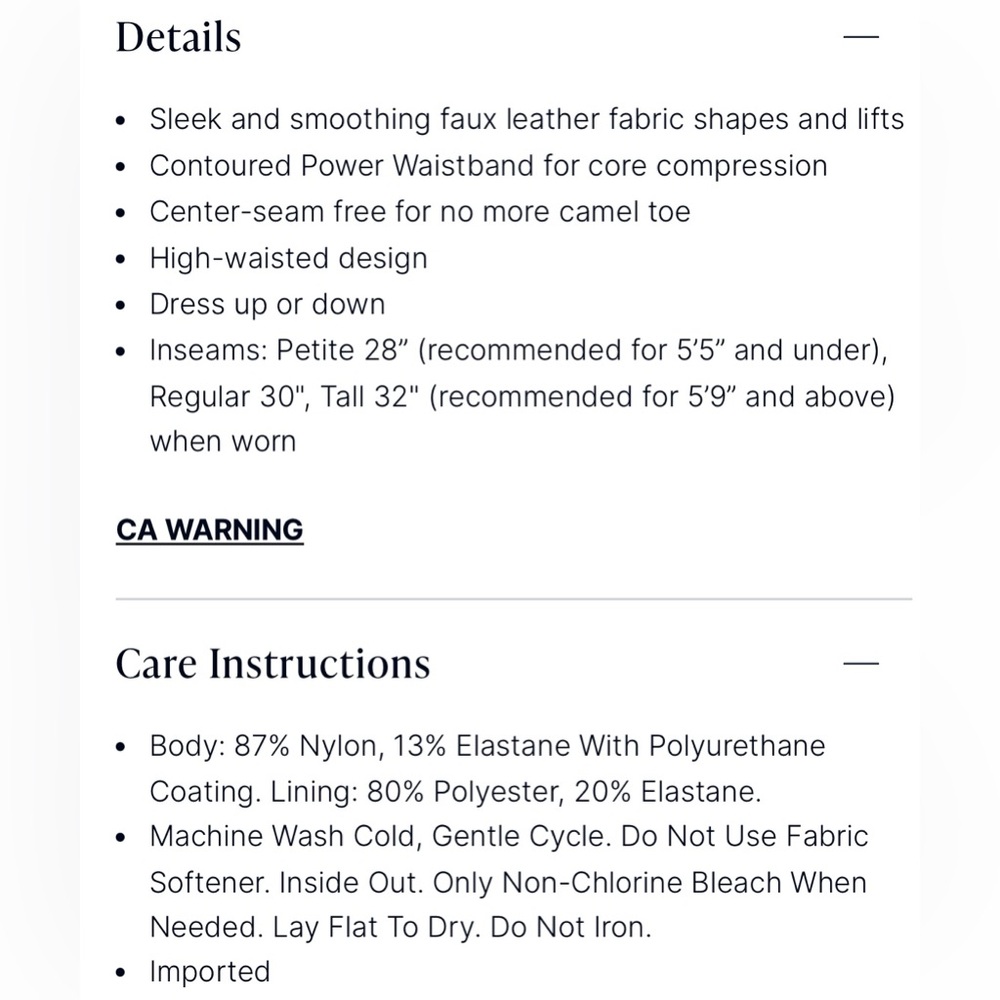This screenshot has height=1000, width=1000.
Task: Select the Body 87% Nylon composition line
Action: 487,746
